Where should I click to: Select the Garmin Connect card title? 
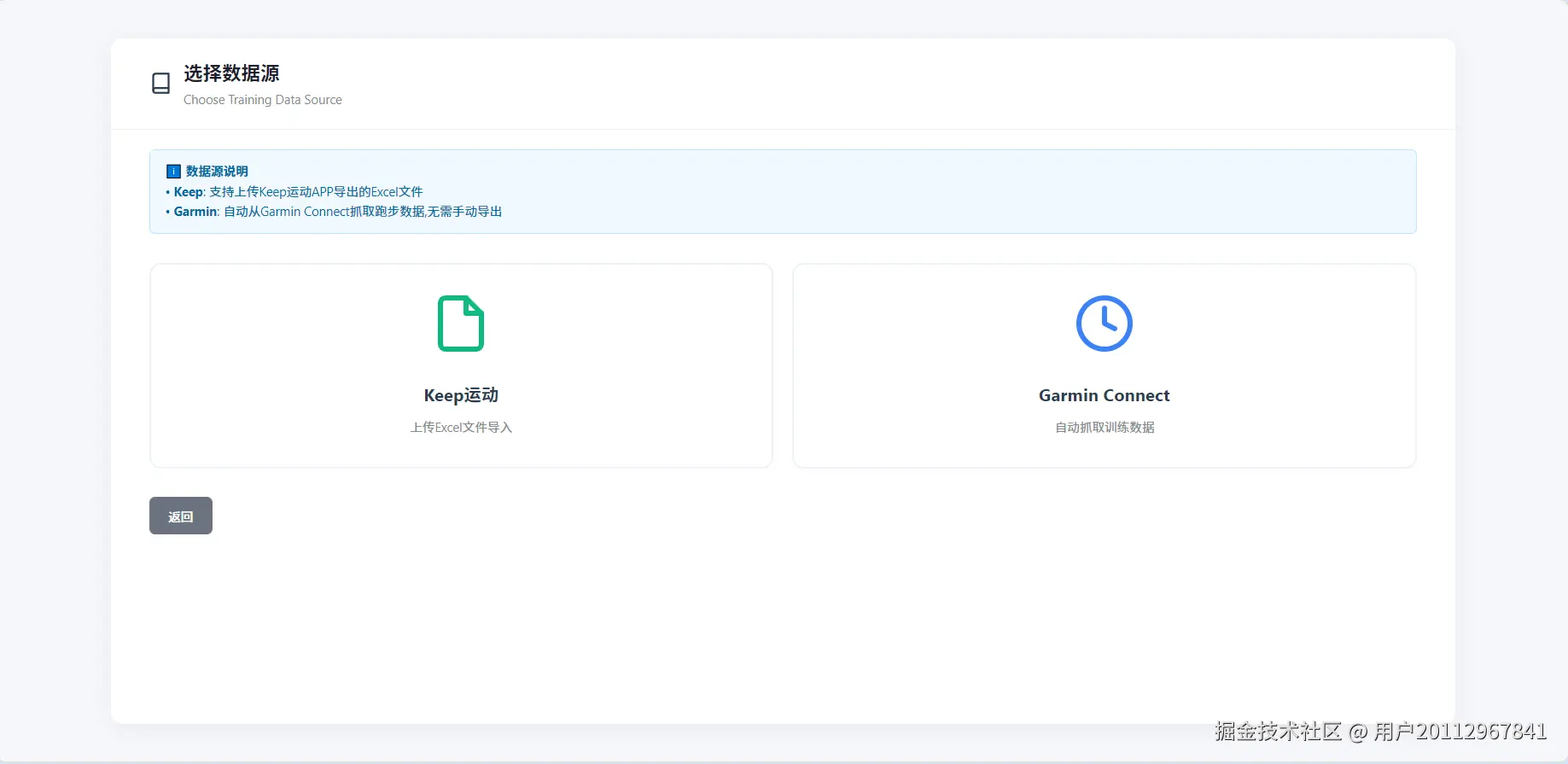click(1104, 395)
